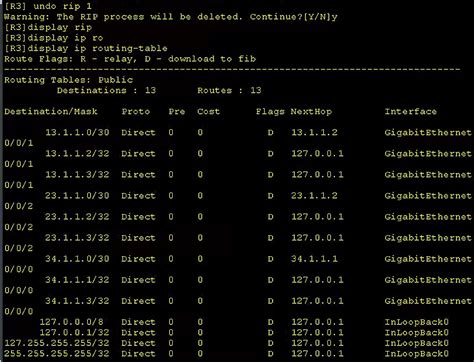Click next hop 13.1.1.2 in first route

pos(314,132)
